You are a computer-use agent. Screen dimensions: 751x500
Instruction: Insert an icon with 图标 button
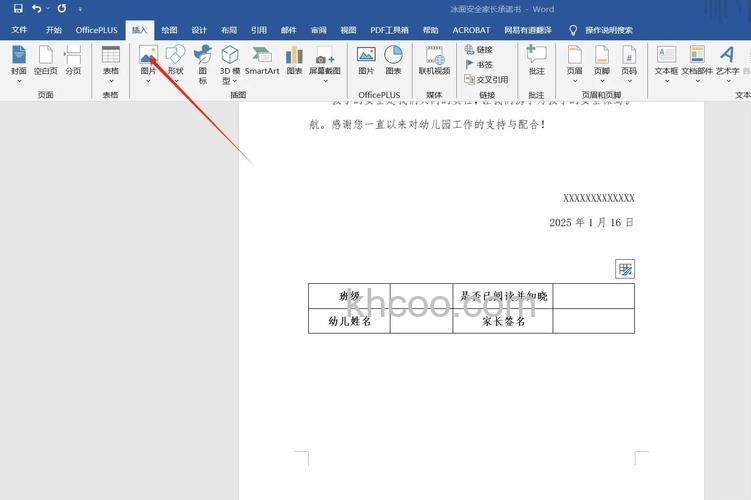click(203, 65)
